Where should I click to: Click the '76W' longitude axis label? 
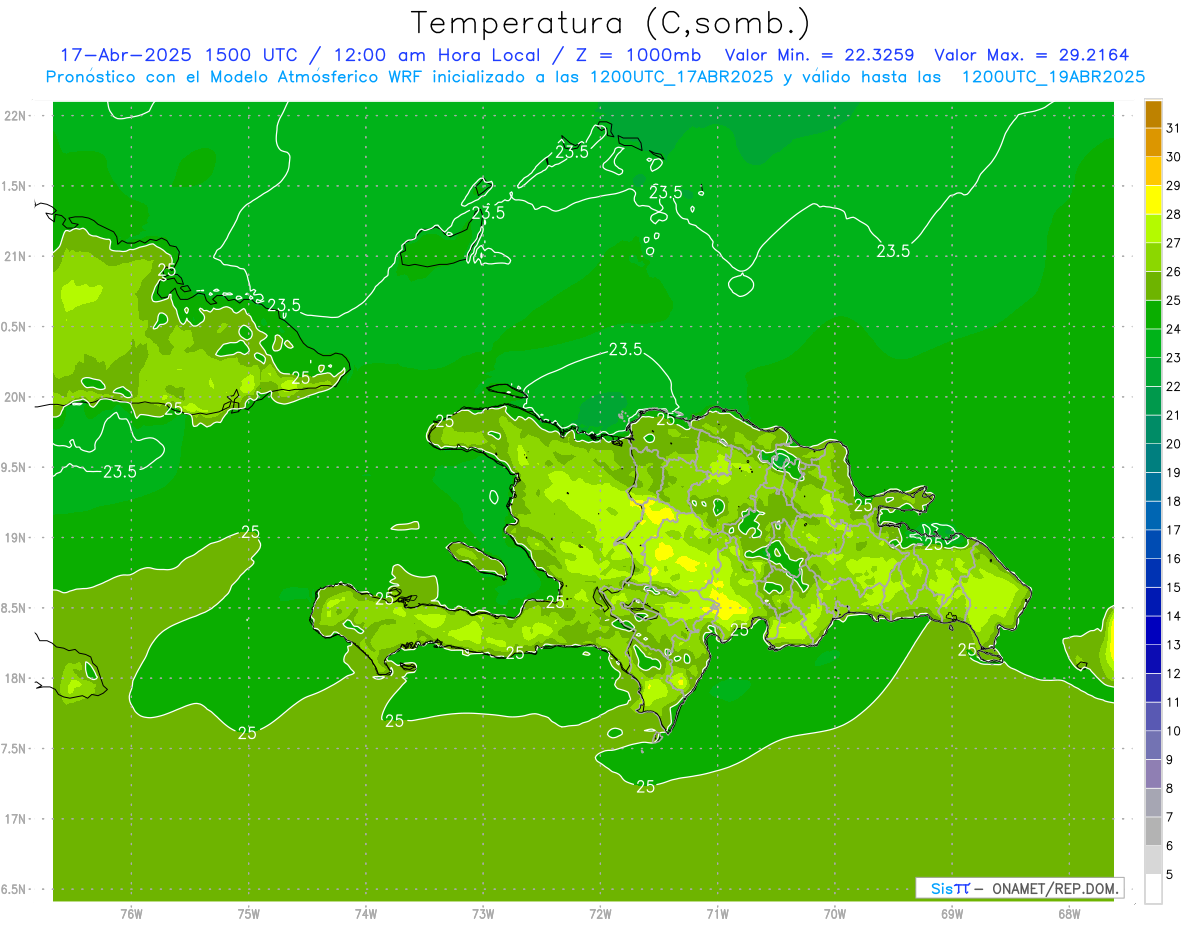[x=131, y=914]
